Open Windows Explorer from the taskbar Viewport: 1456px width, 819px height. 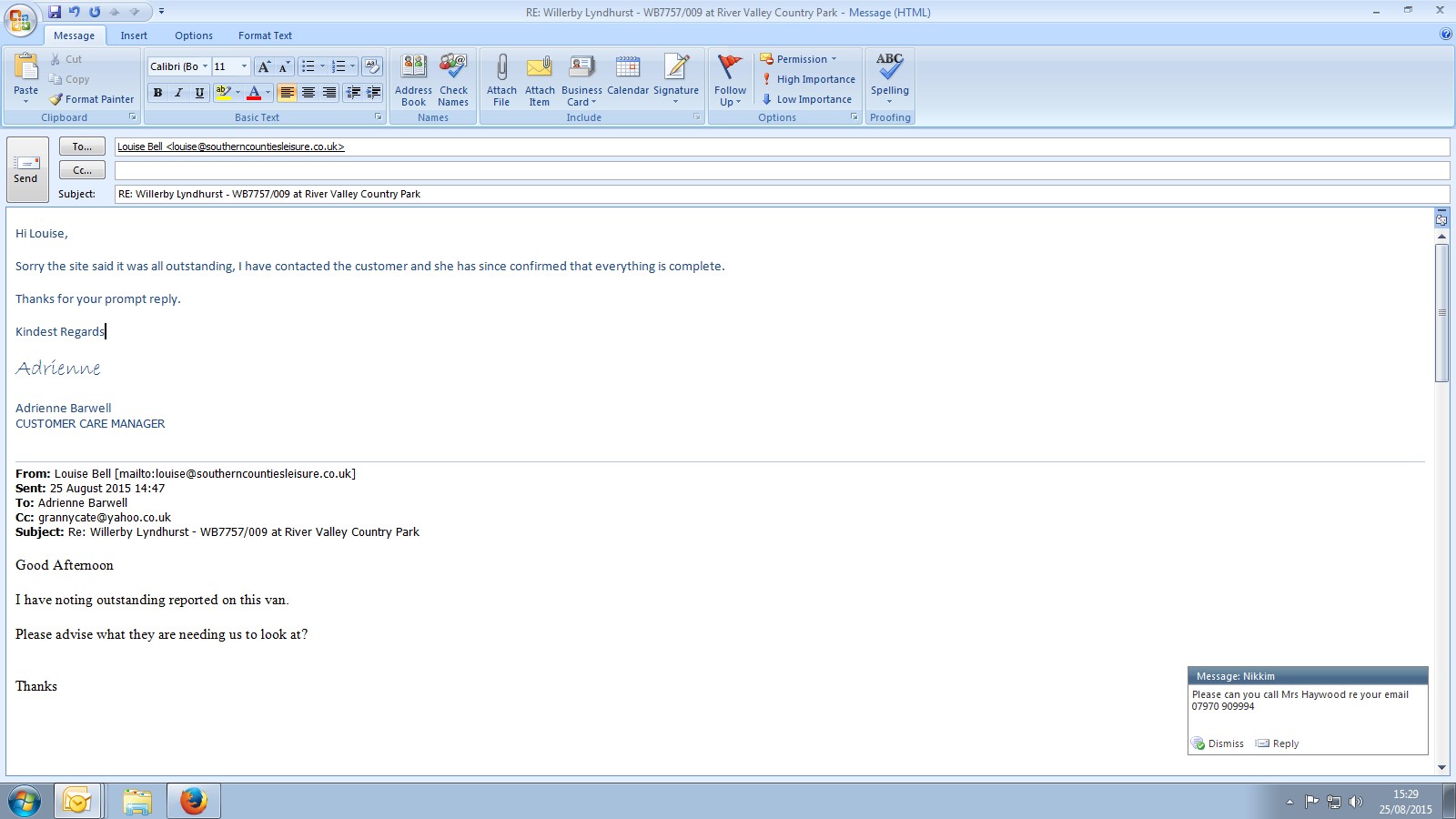tap(137, 802)
